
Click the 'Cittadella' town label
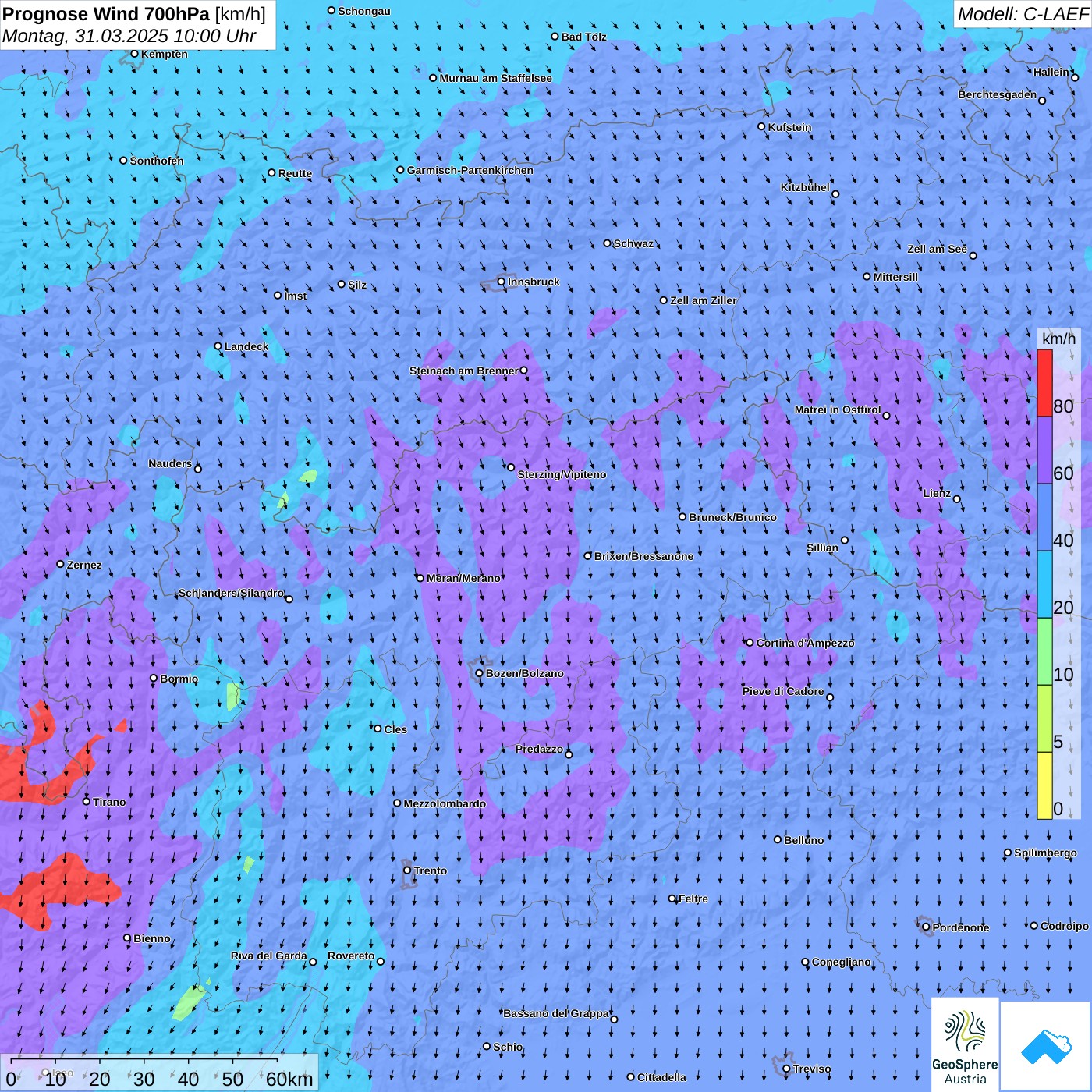point(661,1077)
